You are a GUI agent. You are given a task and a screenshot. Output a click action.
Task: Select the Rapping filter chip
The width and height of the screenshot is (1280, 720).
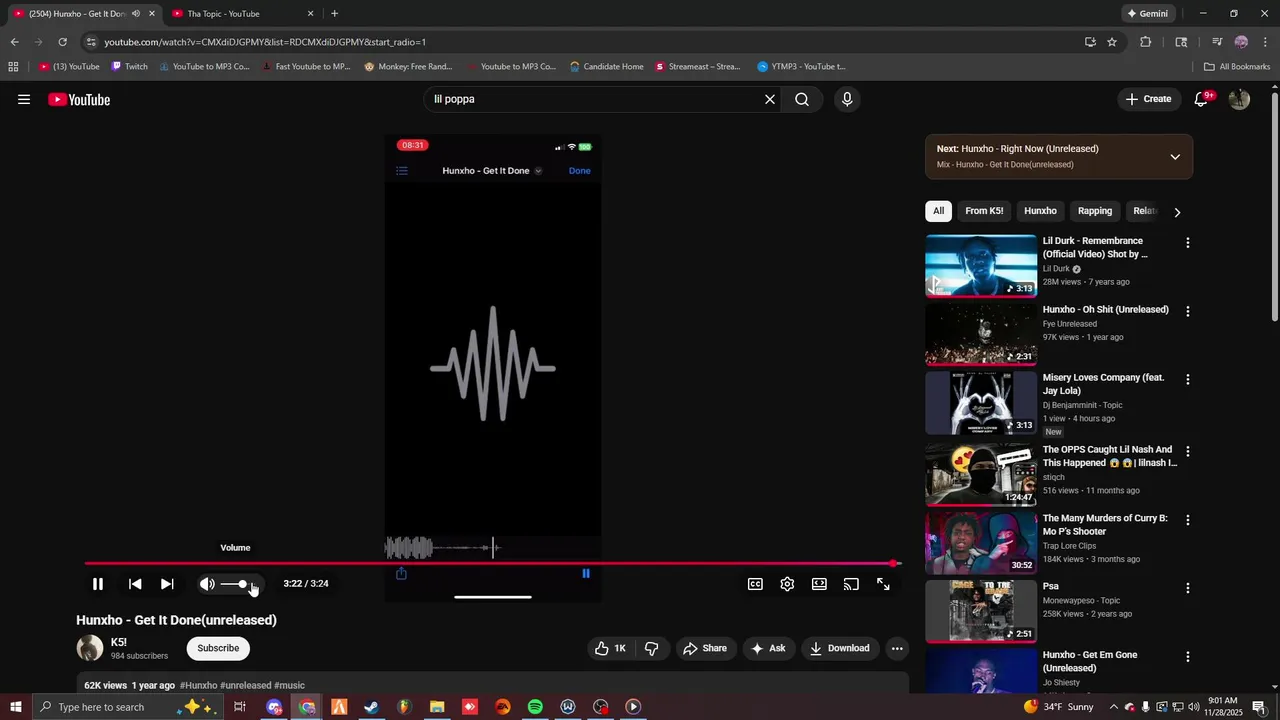[x=1095, y=211]
